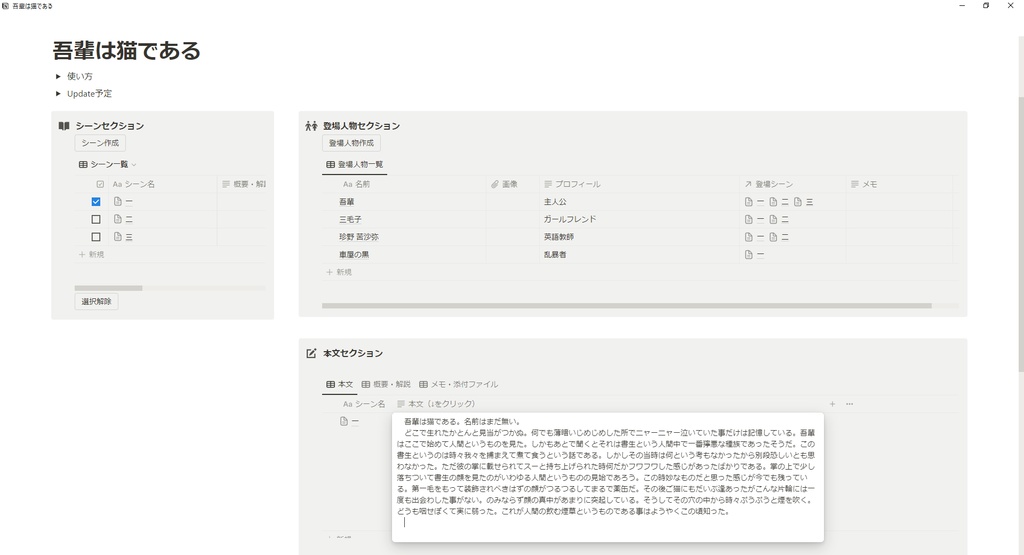Open 吾輩's linked scene 三

tap(804, 202)
